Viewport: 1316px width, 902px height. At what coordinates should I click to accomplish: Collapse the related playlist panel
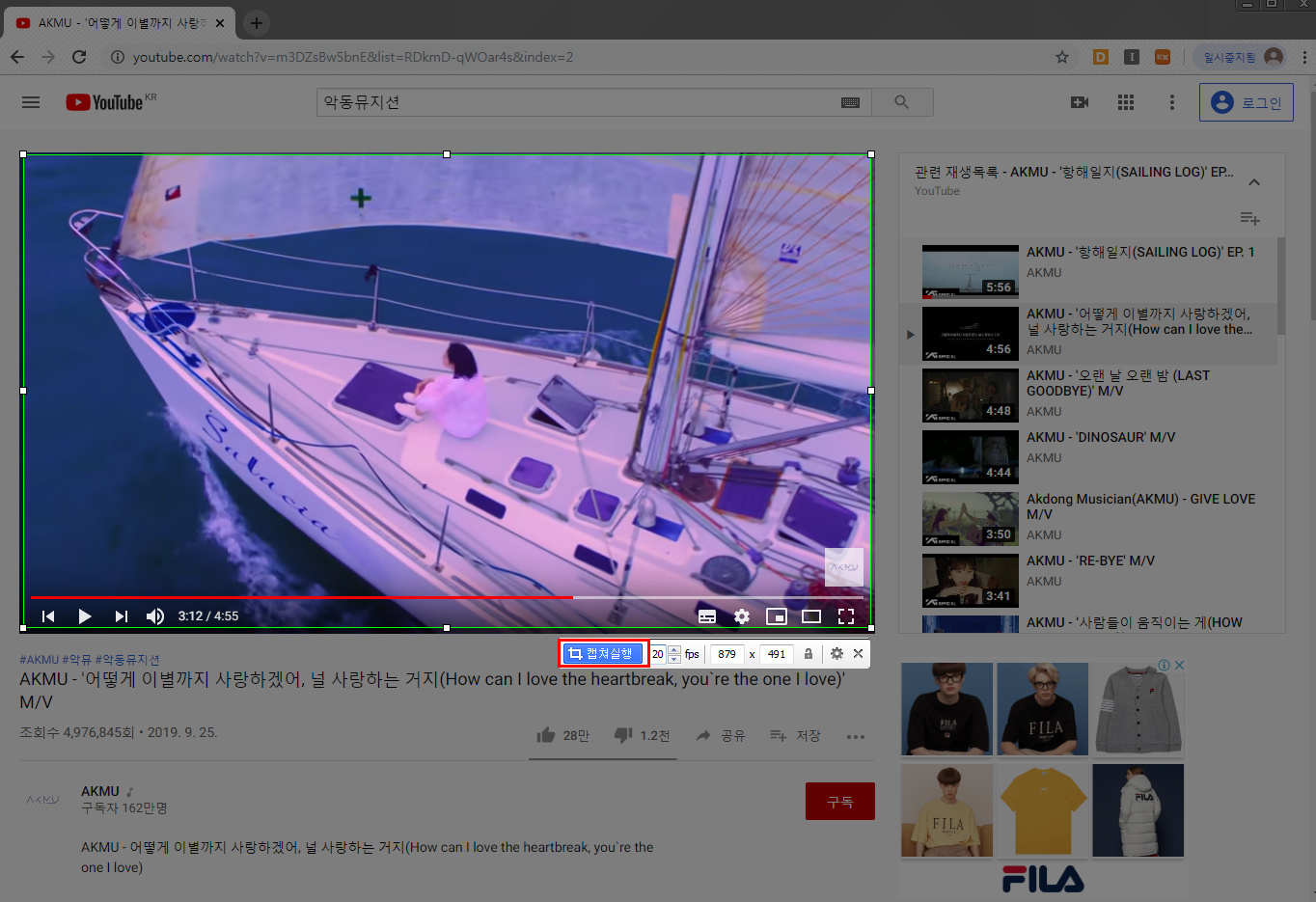1254,182
